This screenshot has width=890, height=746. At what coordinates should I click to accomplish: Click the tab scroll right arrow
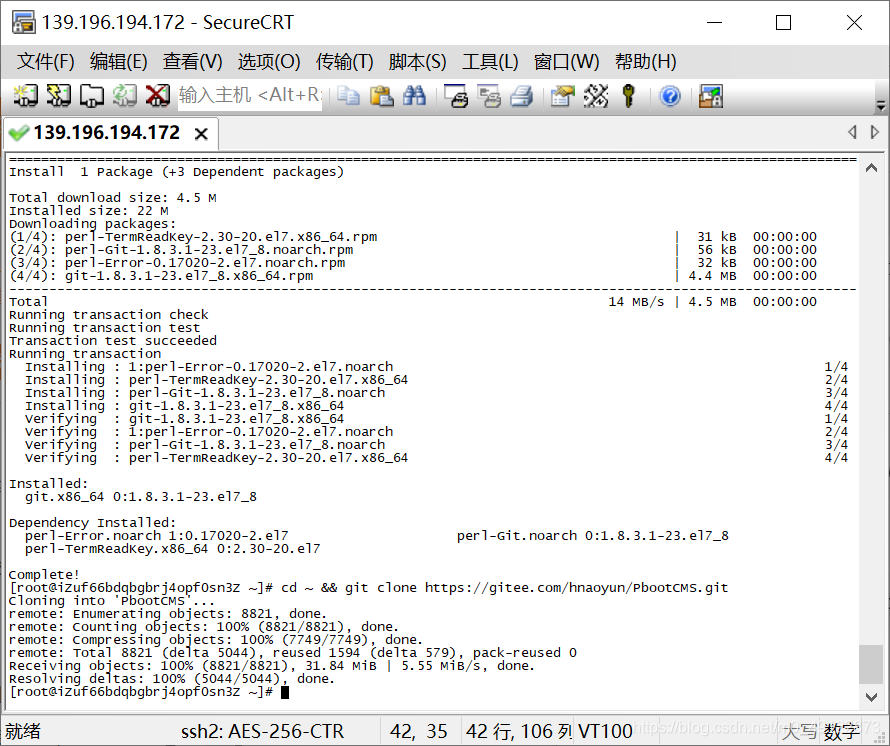coord(875,132)
